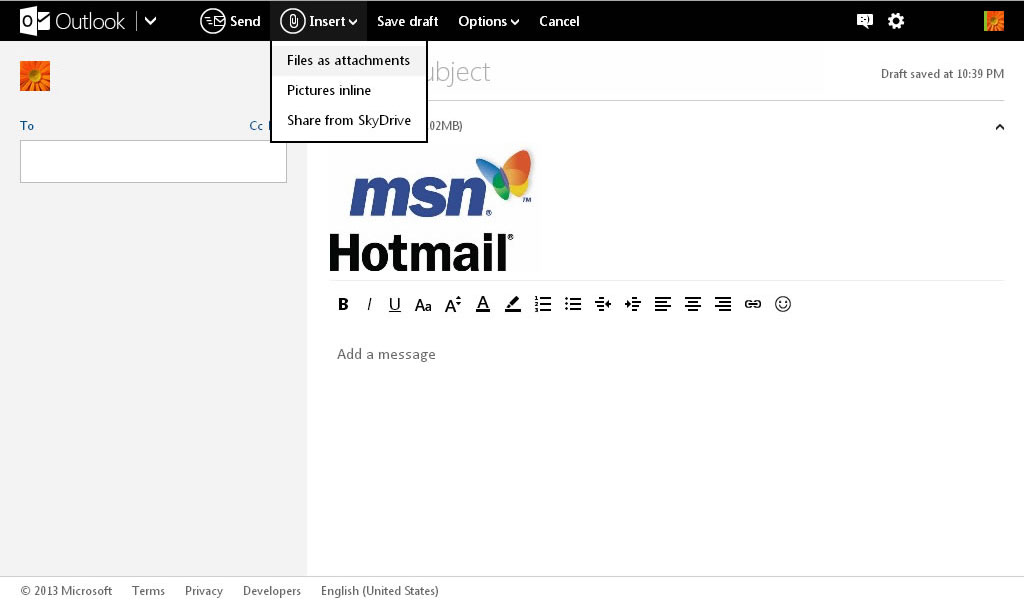
Task: Click the Insert paperclip icon
Action: pyautogui.click(x=293, y=21)
